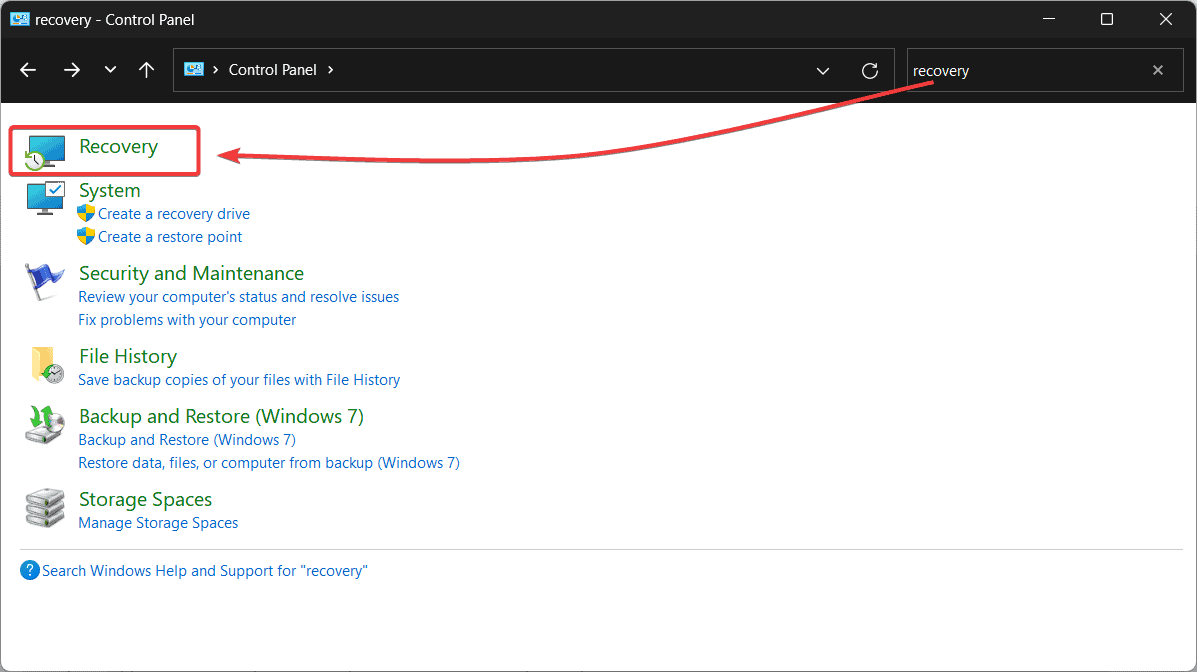Click the shield icon beside restore point

click(x=86, y=236)
